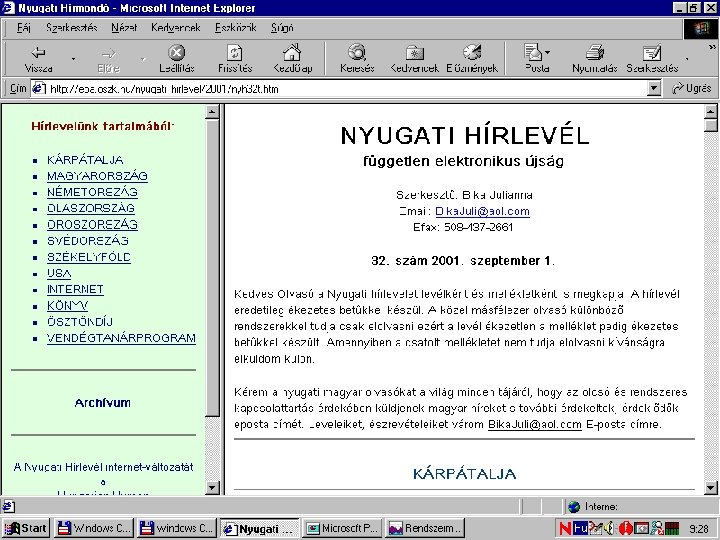Open the NÉMETORSZÁG link
The image size is (720, 540).
[92, 192]
